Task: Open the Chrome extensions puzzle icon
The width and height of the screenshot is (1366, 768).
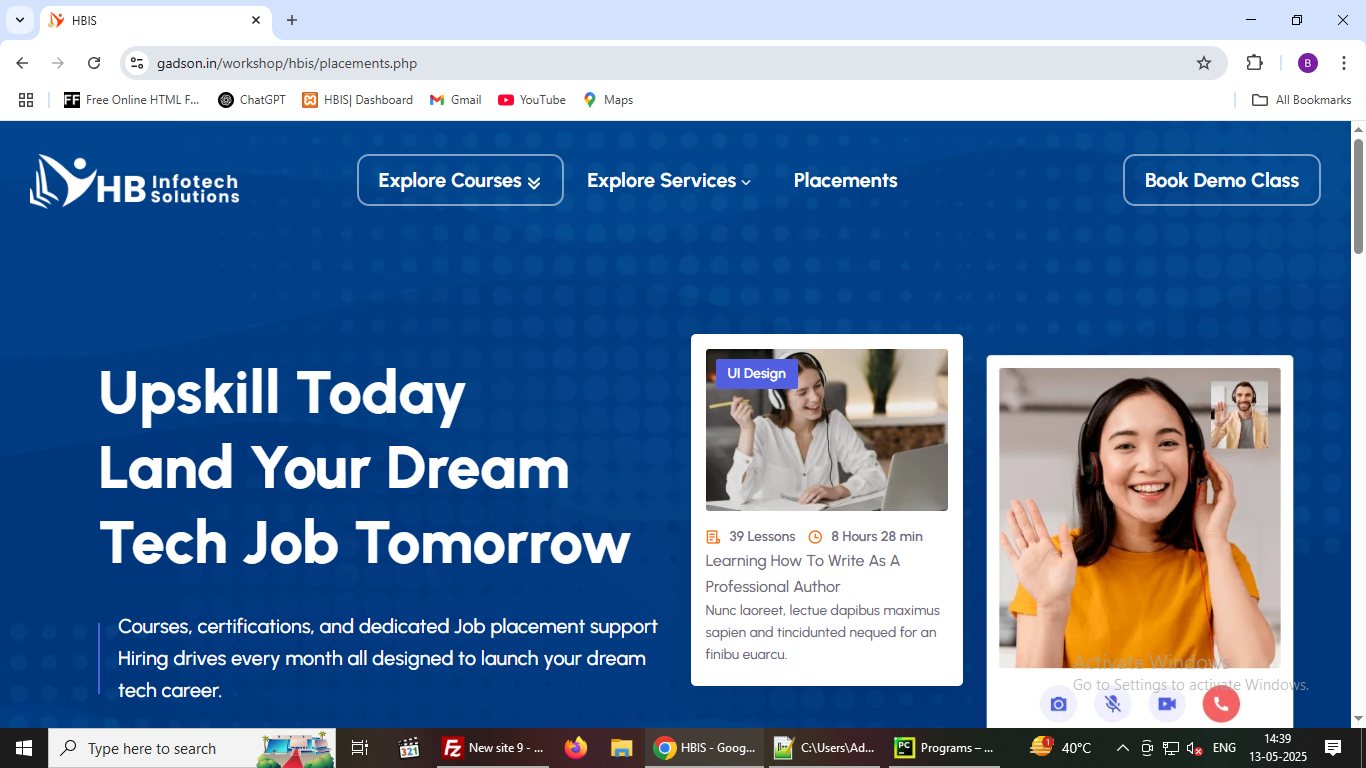Action: 1254,63
